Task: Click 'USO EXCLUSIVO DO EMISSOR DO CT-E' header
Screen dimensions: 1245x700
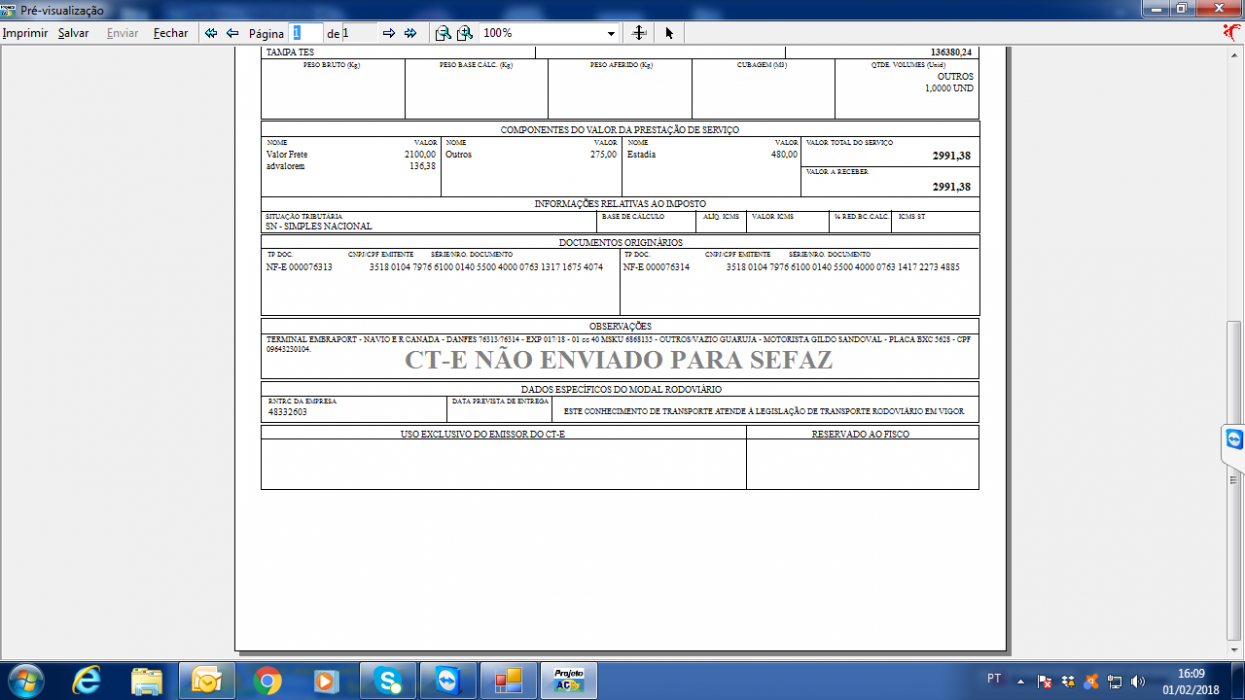Action: point(483,434)
